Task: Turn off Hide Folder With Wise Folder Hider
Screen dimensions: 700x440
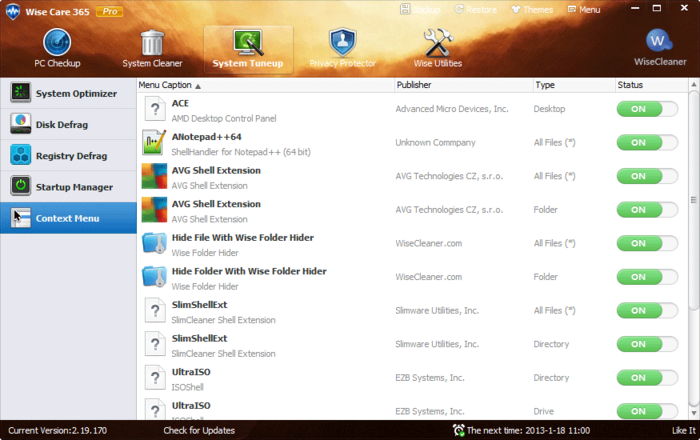Action: click(x=647, y=277)
